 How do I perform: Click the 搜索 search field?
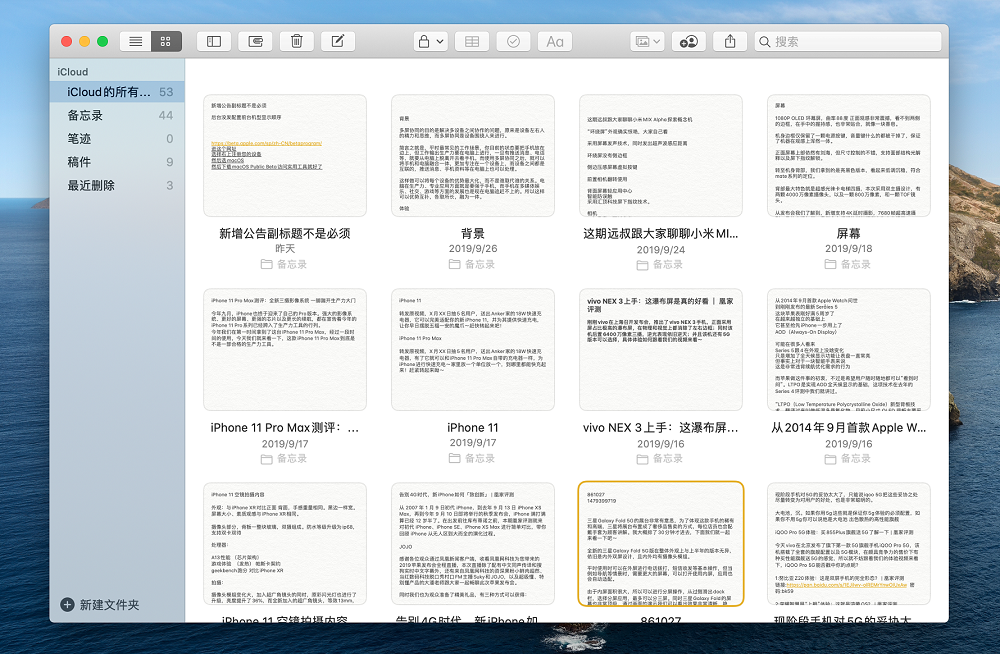point(850,41)
